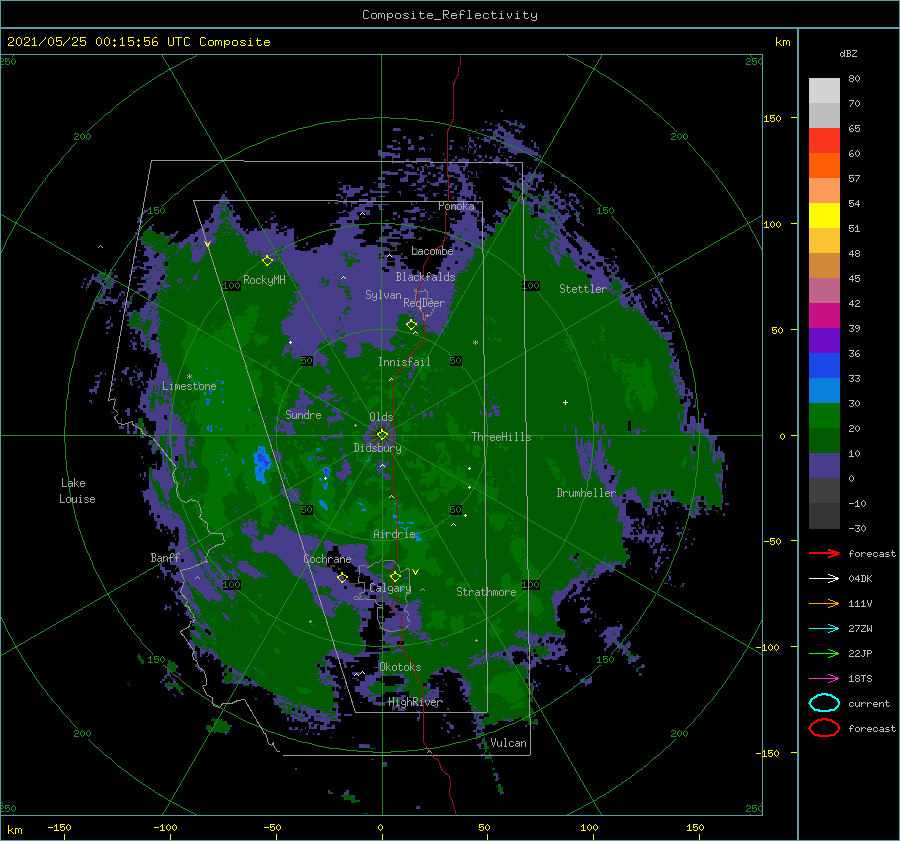This screenshot has width=900, height=841.
Task: Select the light grey 80 dBZ swatch
Action: coord(824,90)
